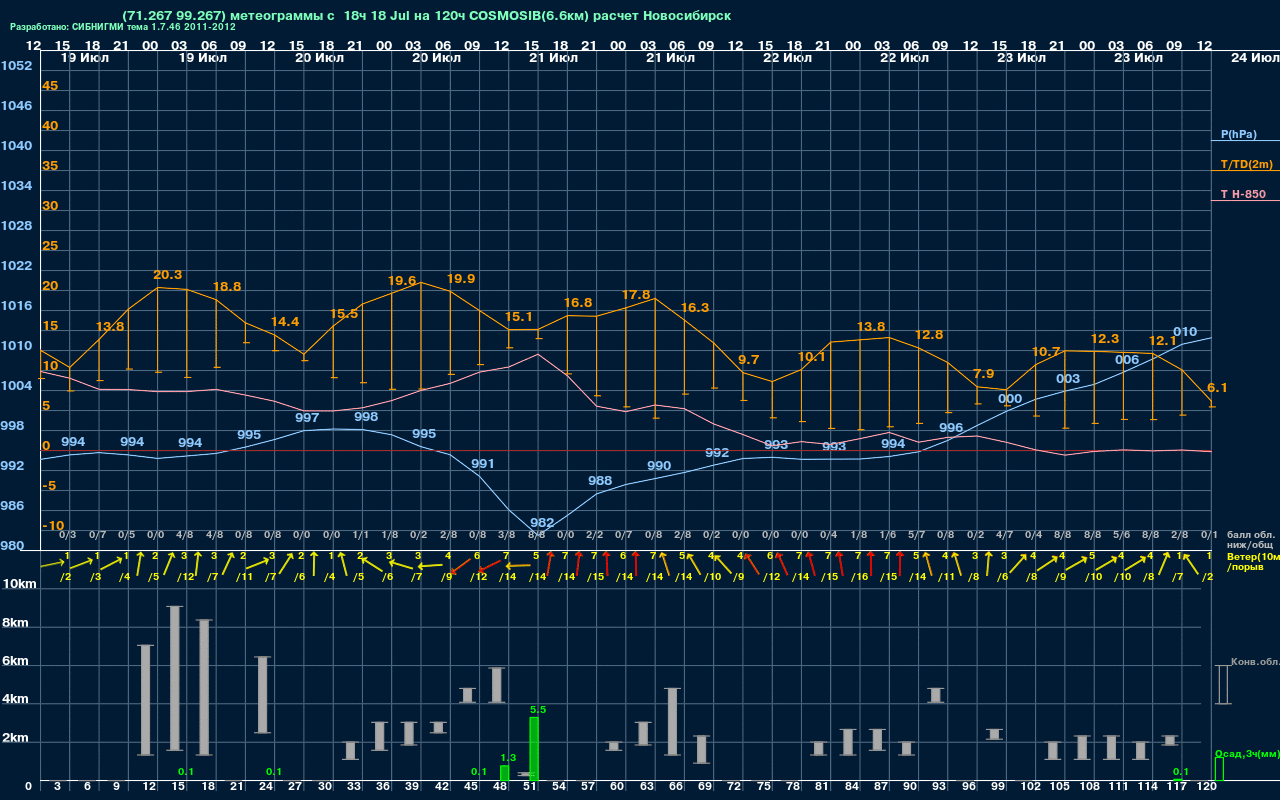Click the '24 Июл' date label
The image size is (1280, 800).
coord(1253,58)
